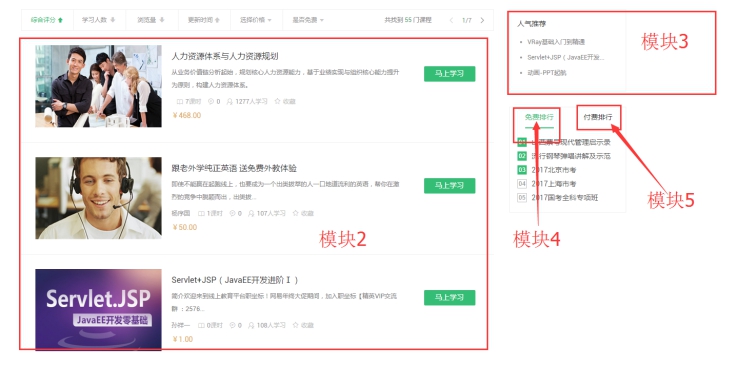This screenshot has width=738, height=365.
Task: Click learner icon beside 1277人学习
Action: tap(230, 102)
